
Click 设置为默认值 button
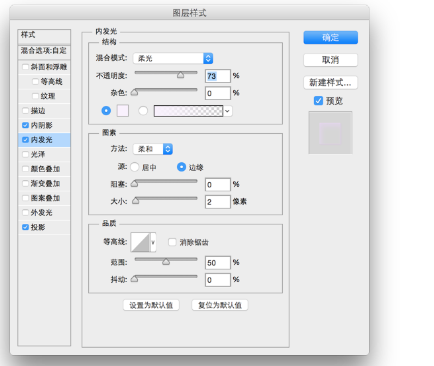[151, 305]
